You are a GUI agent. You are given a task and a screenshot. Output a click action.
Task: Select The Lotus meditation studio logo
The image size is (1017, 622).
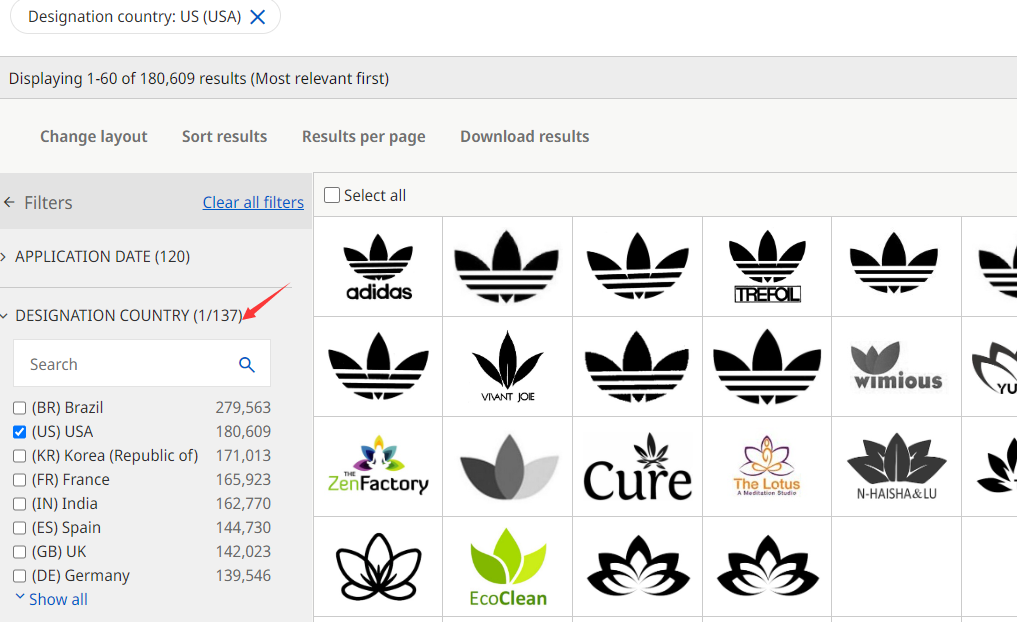tap(767, 467)
